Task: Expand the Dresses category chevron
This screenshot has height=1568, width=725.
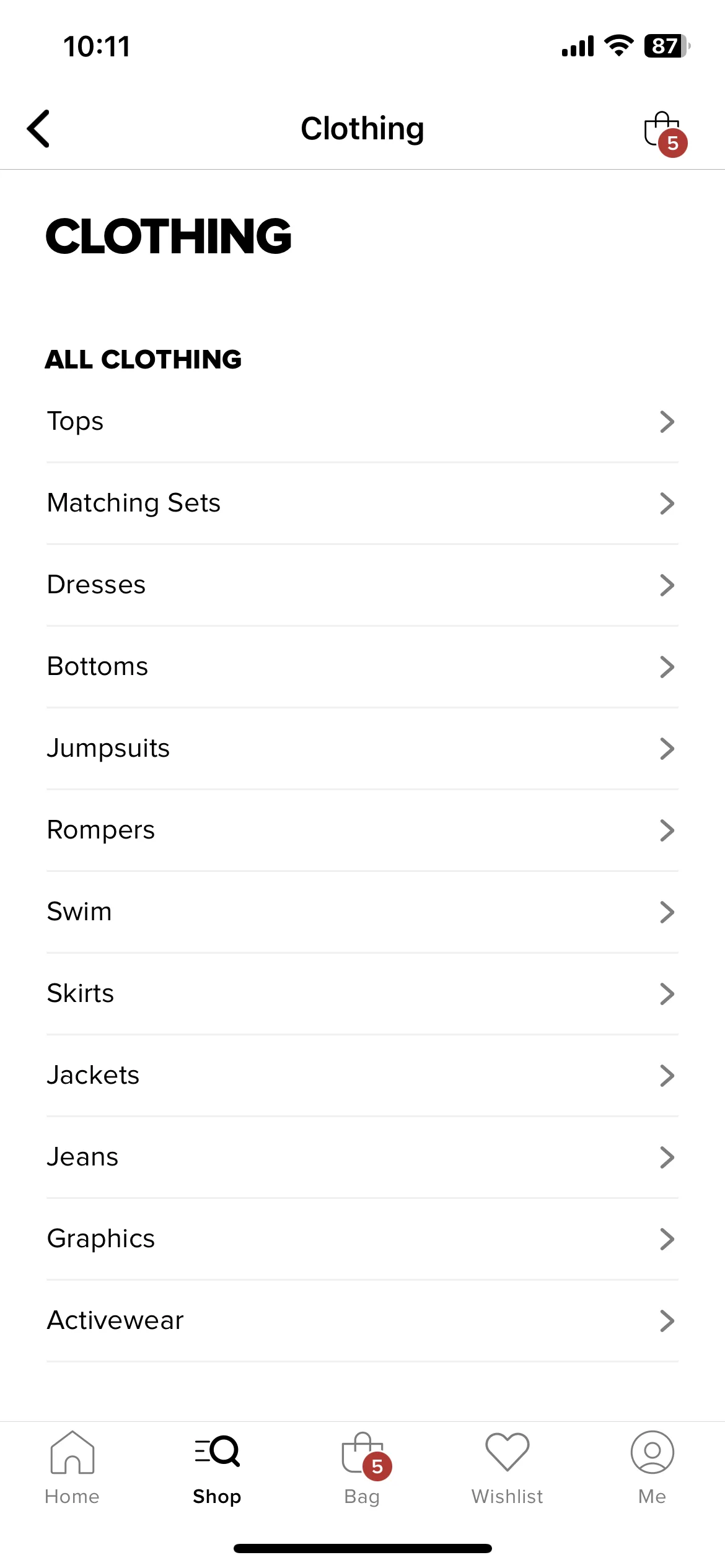Action: click(x=667, y=585)
